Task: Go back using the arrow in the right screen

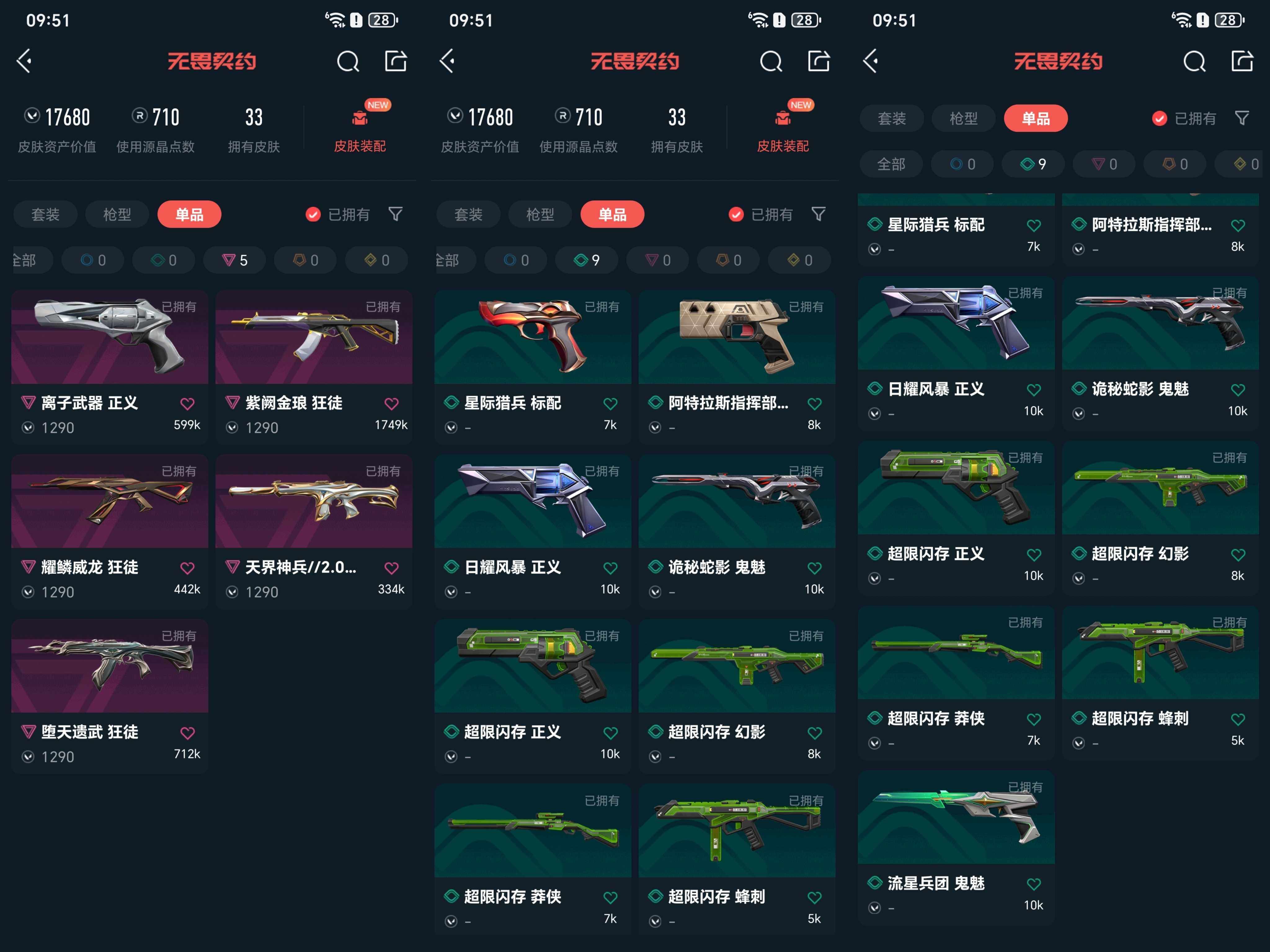Action: pos(870,61)
